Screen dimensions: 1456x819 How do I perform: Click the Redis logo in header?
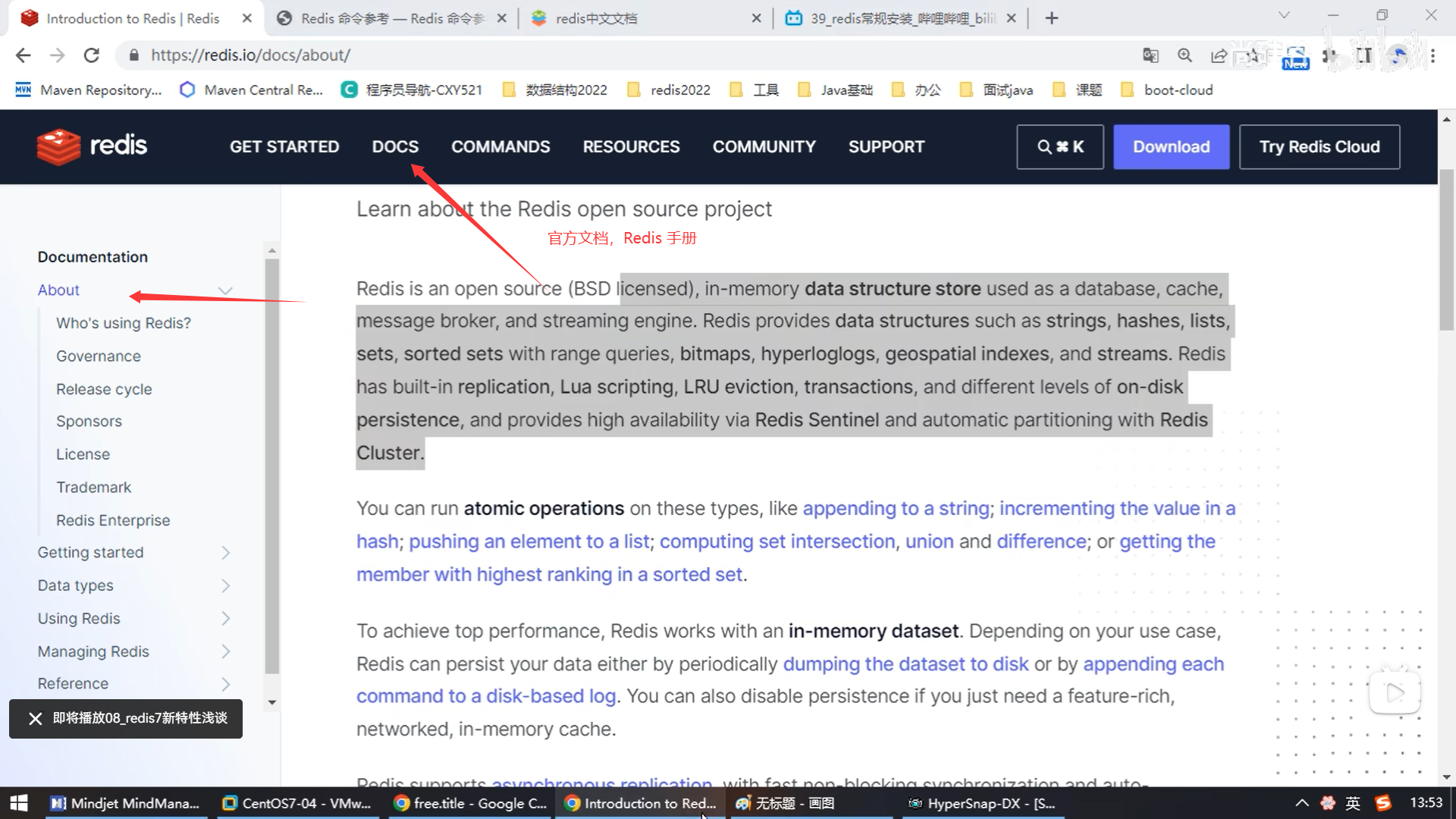(92, 146)
